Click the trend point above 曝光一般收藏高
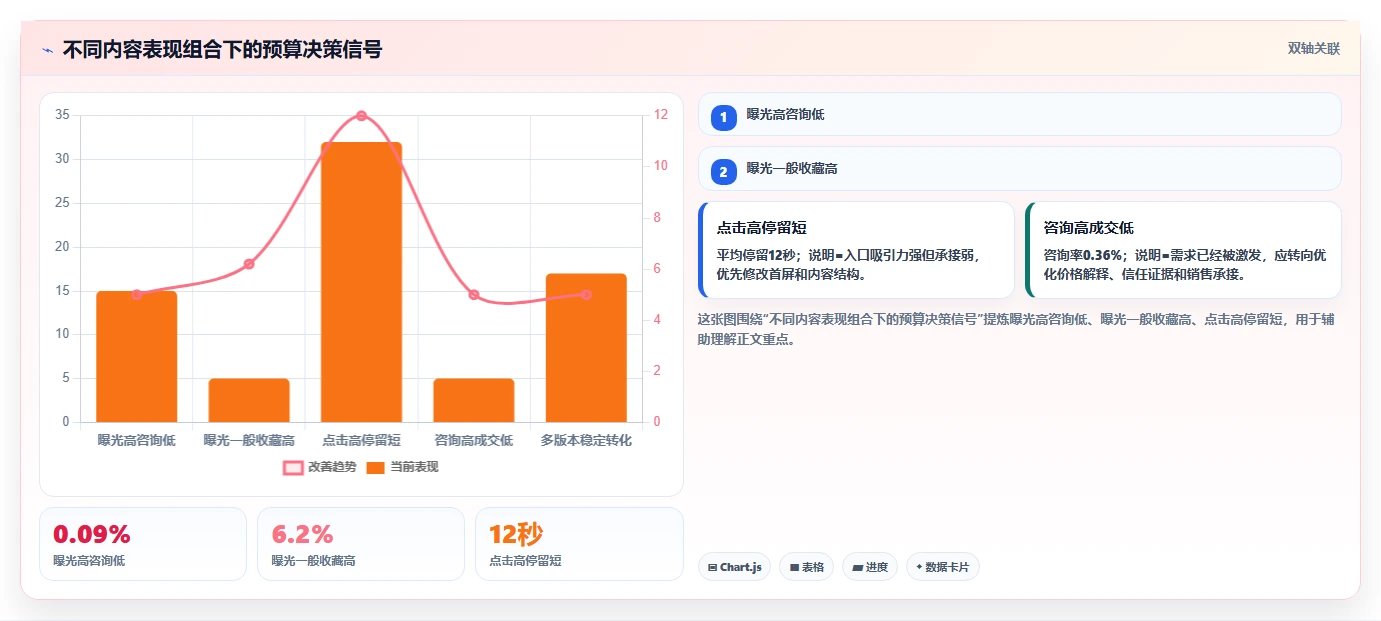Image resolution: width=1381 pixels, height=621 pixels. pyautogui.click(x=249, y=264)
